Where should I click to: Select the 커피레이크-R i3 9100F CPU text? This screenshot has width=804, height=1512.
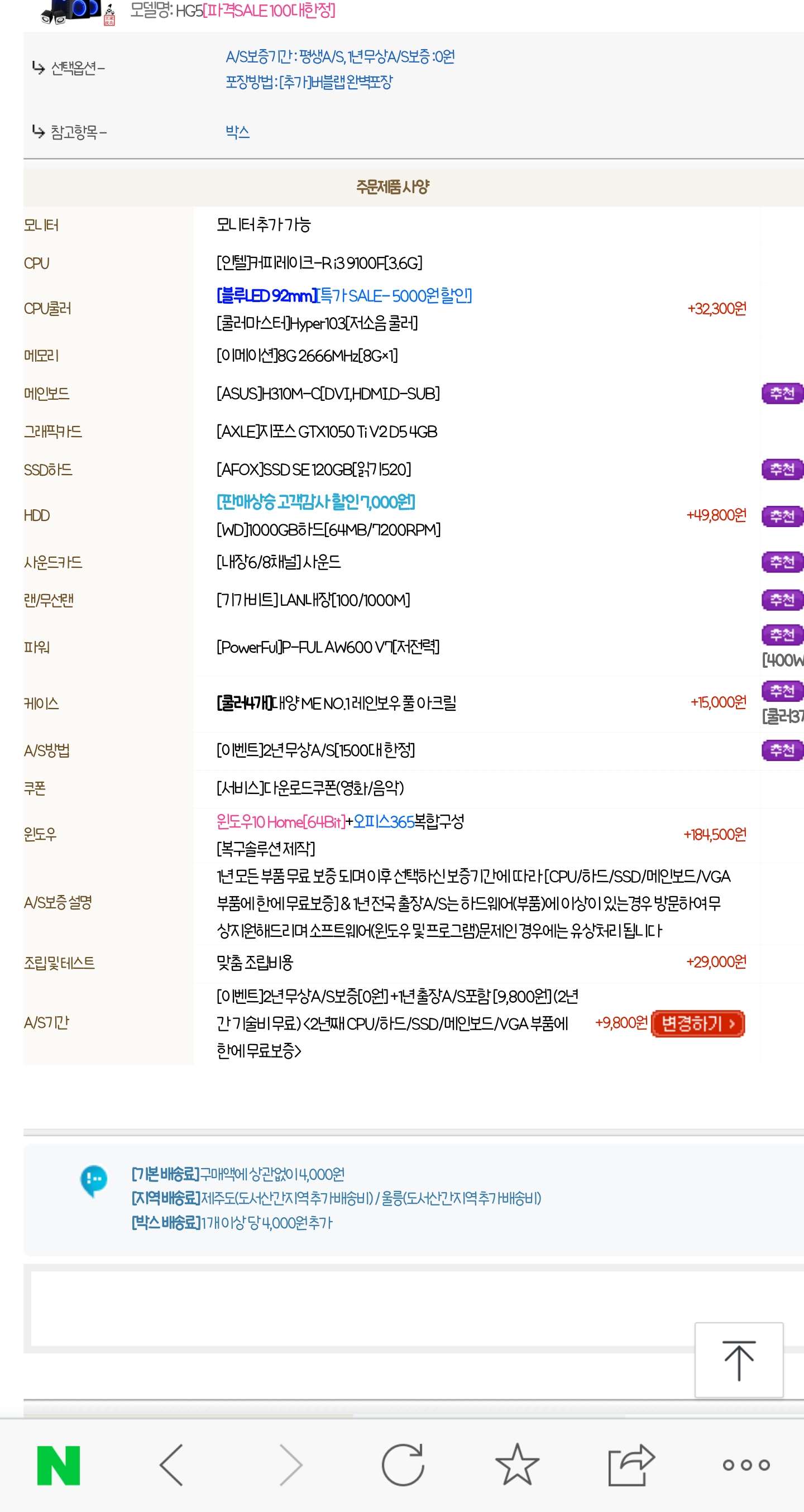320,263
